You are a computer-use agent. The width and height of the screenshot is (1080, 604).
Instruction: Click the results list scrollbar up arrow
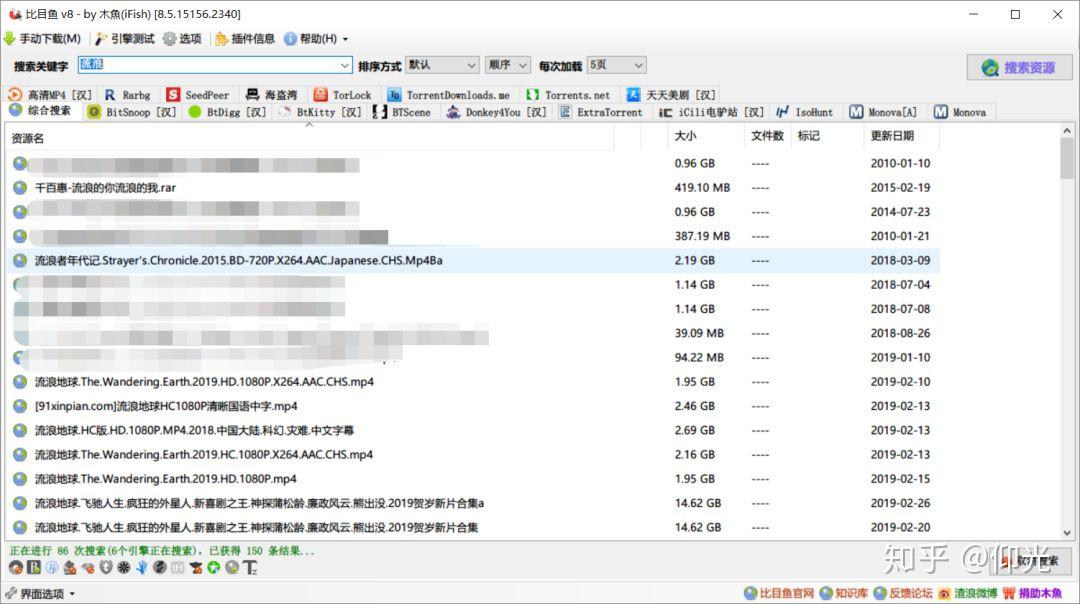point(1067,131)
